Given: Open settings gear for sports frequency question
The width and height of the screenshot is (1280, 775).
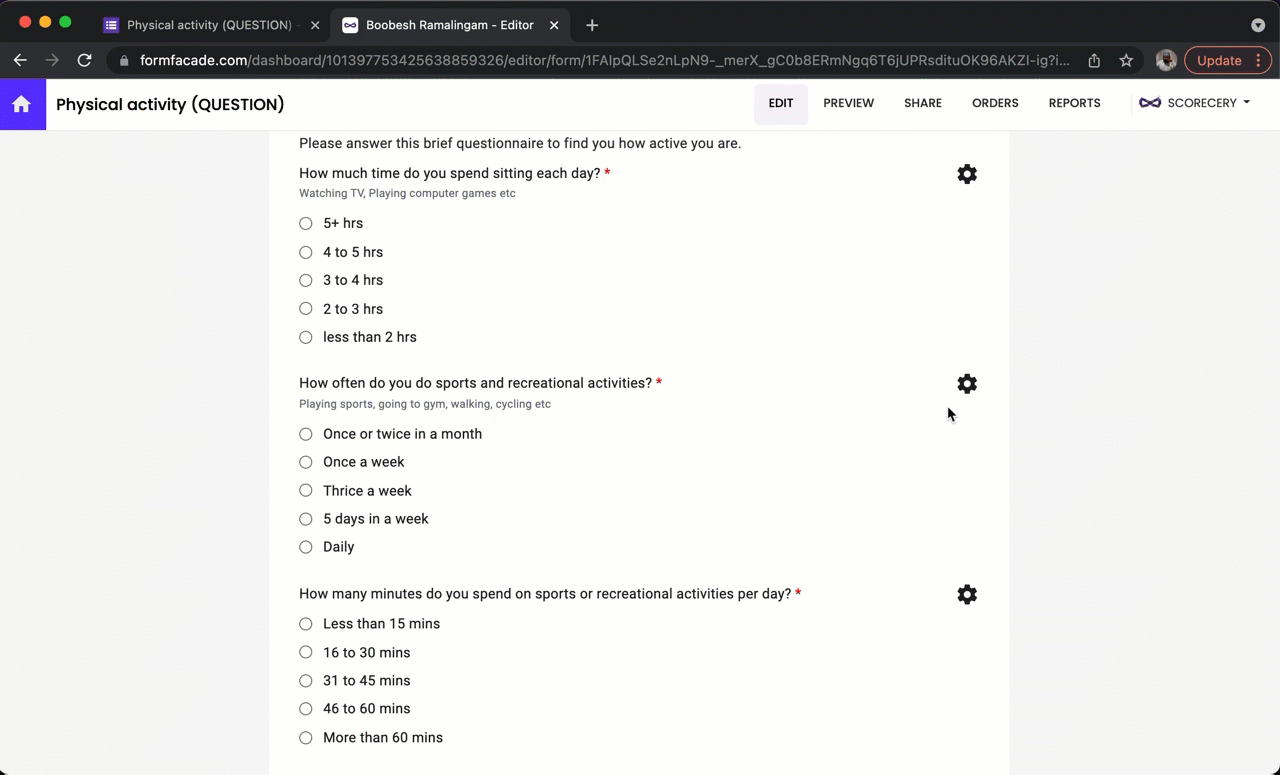Looking at the screenshot, I should pos(966,384).
